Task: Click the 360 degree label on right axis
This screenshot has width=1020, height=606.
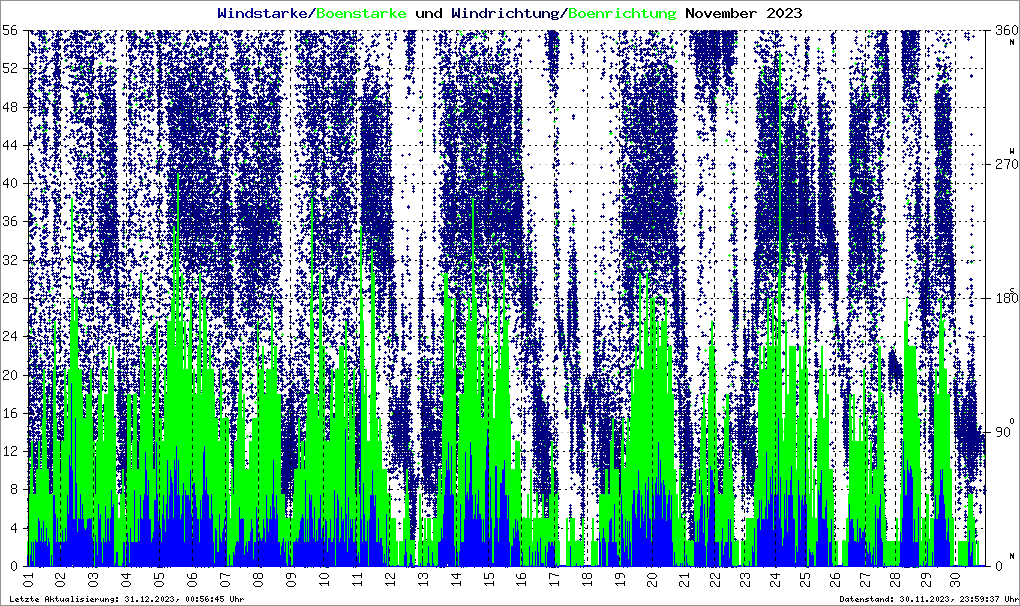Action: 1002,31
